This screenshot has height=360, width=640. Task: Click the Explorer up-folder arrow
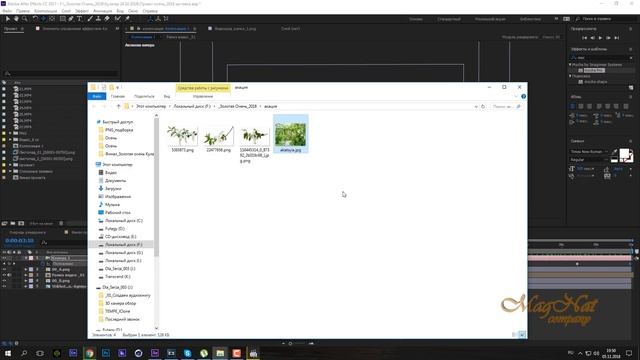[118, 107]
